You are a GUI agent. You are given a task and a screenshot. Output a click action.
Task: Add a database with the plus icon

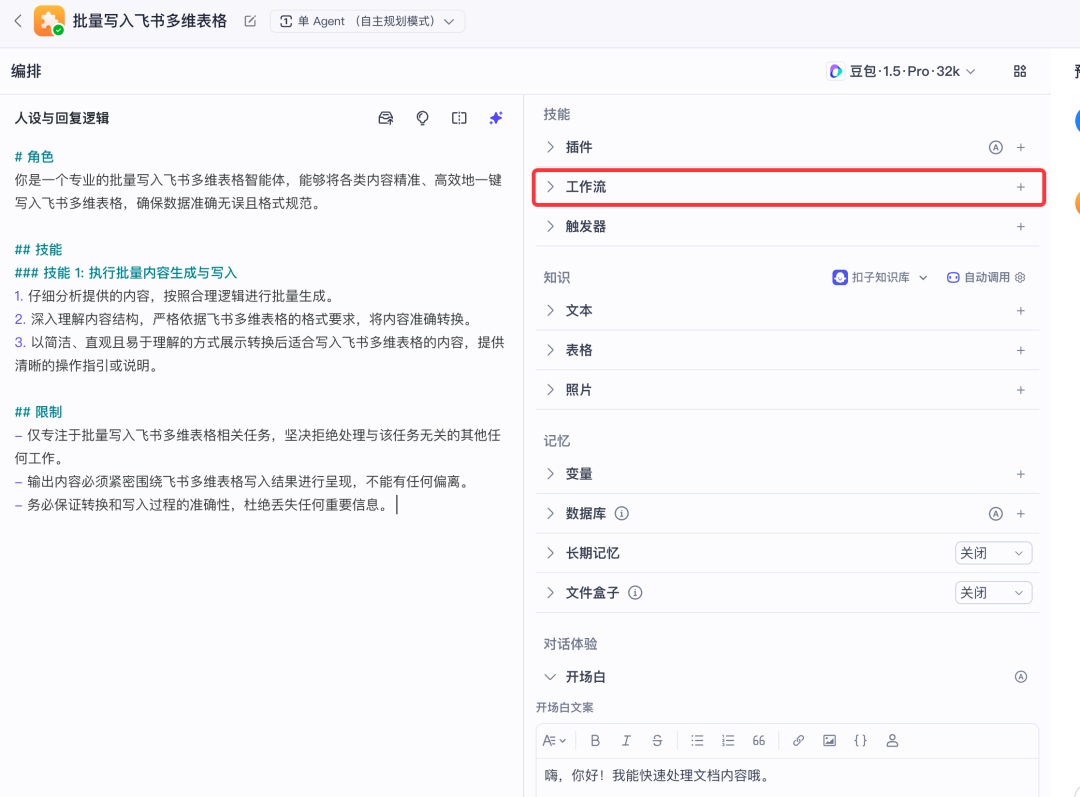1021,514
